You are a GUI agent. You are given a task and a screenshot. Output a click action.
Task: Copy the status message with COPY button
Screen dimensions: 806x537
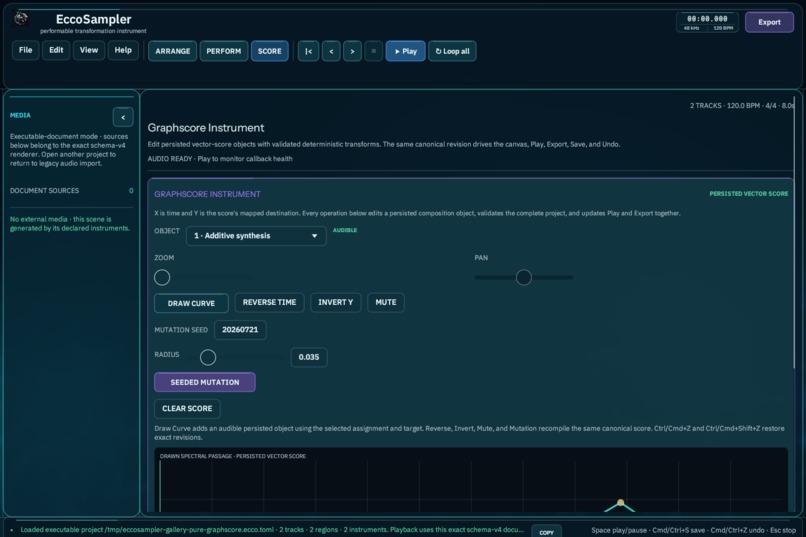546,532
